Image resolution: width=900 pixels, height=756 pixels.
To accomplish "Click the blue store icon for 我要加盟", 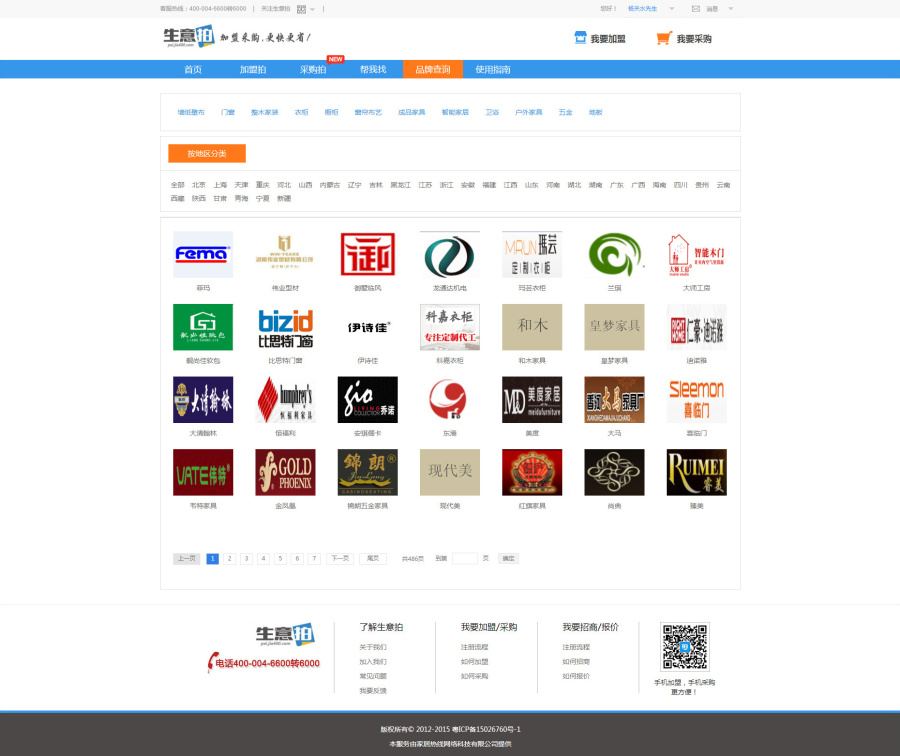I will click(580, 38).
